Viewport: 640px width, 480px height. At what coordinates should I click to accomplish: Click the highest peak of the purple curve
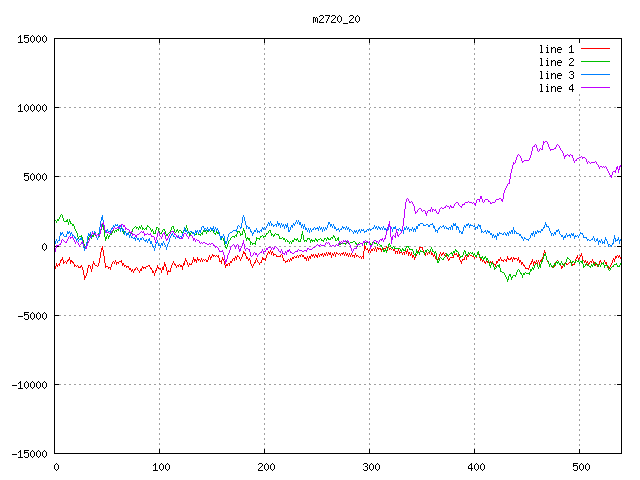click(x=546, y=142)
